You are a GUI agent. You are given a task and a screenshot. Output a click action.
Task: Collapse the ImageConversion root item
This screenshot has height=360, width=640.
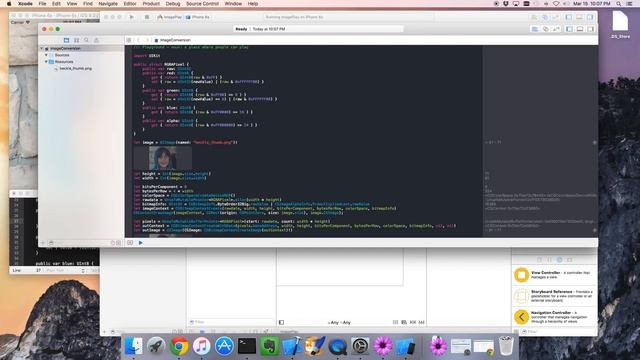[42, 49]
